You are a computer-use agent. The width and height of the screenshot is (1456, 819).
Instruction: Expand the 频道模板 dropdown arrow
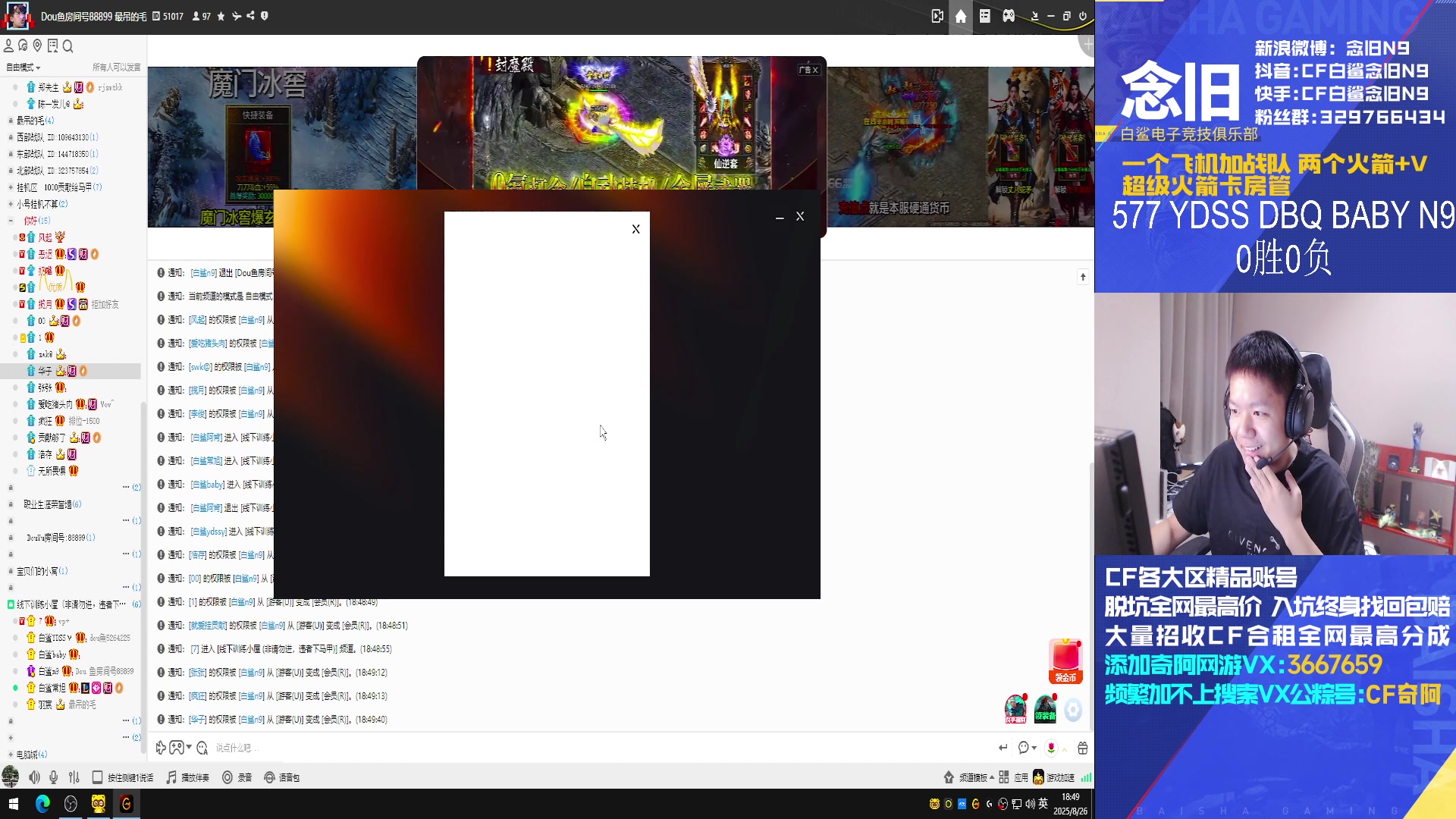[992, 778]
